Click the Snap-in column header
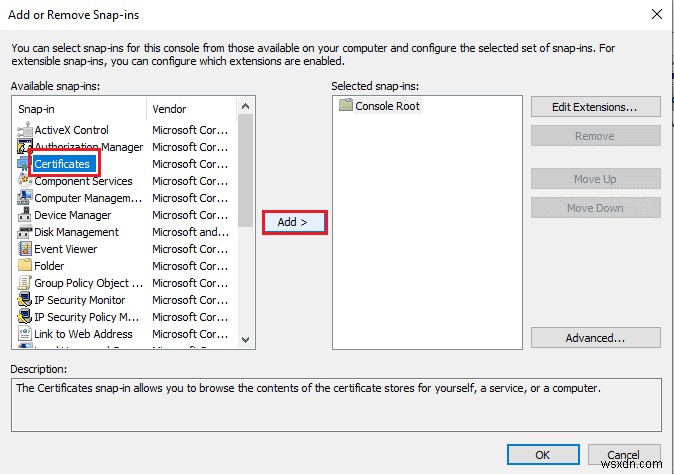This screenshot has height=474, width=674. point(80,109)
